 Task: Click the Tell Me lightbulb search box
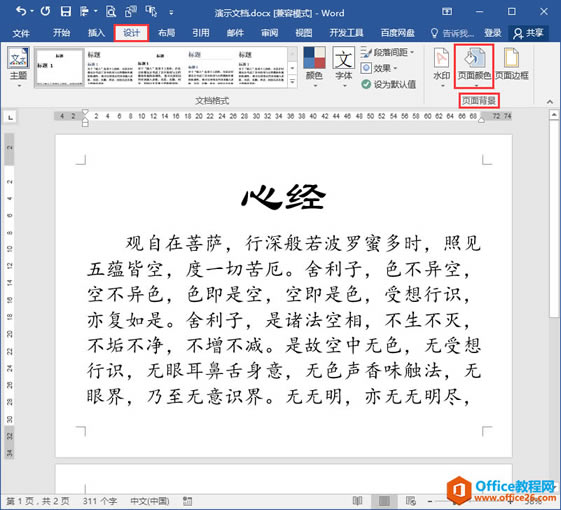452,33
